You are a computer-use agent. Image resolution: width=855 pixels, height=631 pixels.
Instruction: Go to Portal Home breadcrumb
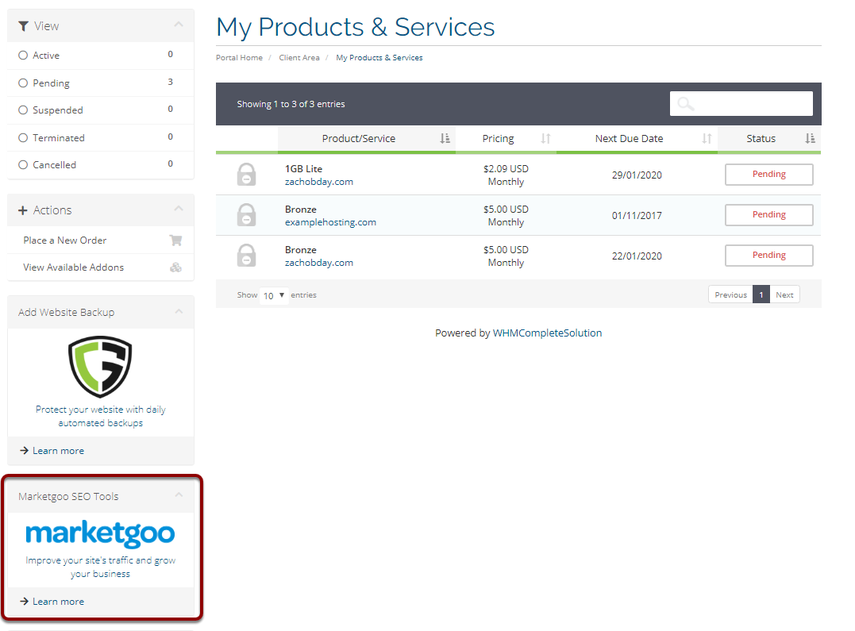tap(239, 58)
